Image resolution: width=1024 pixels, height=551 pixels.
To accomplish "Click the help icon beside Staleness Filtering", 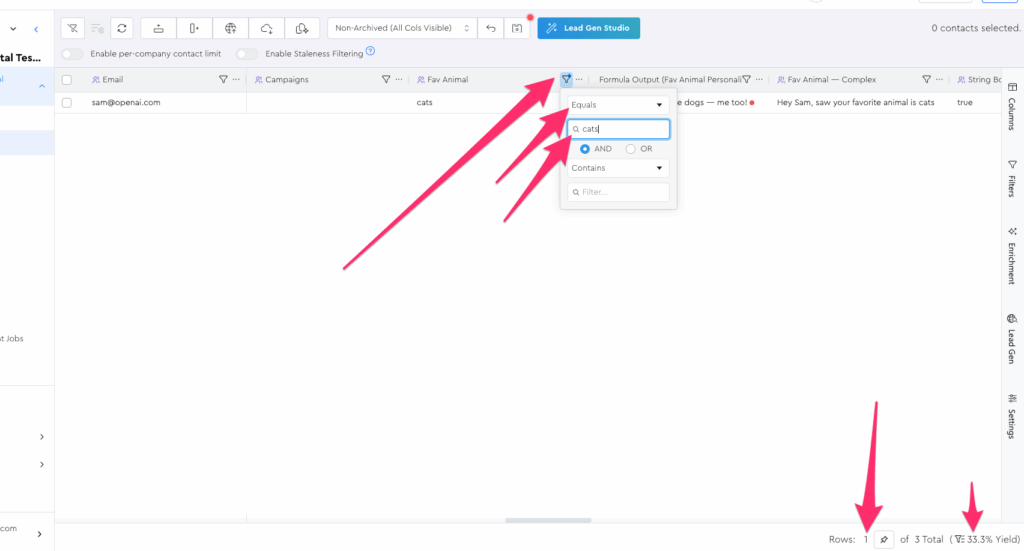I will tap(371, 52).
